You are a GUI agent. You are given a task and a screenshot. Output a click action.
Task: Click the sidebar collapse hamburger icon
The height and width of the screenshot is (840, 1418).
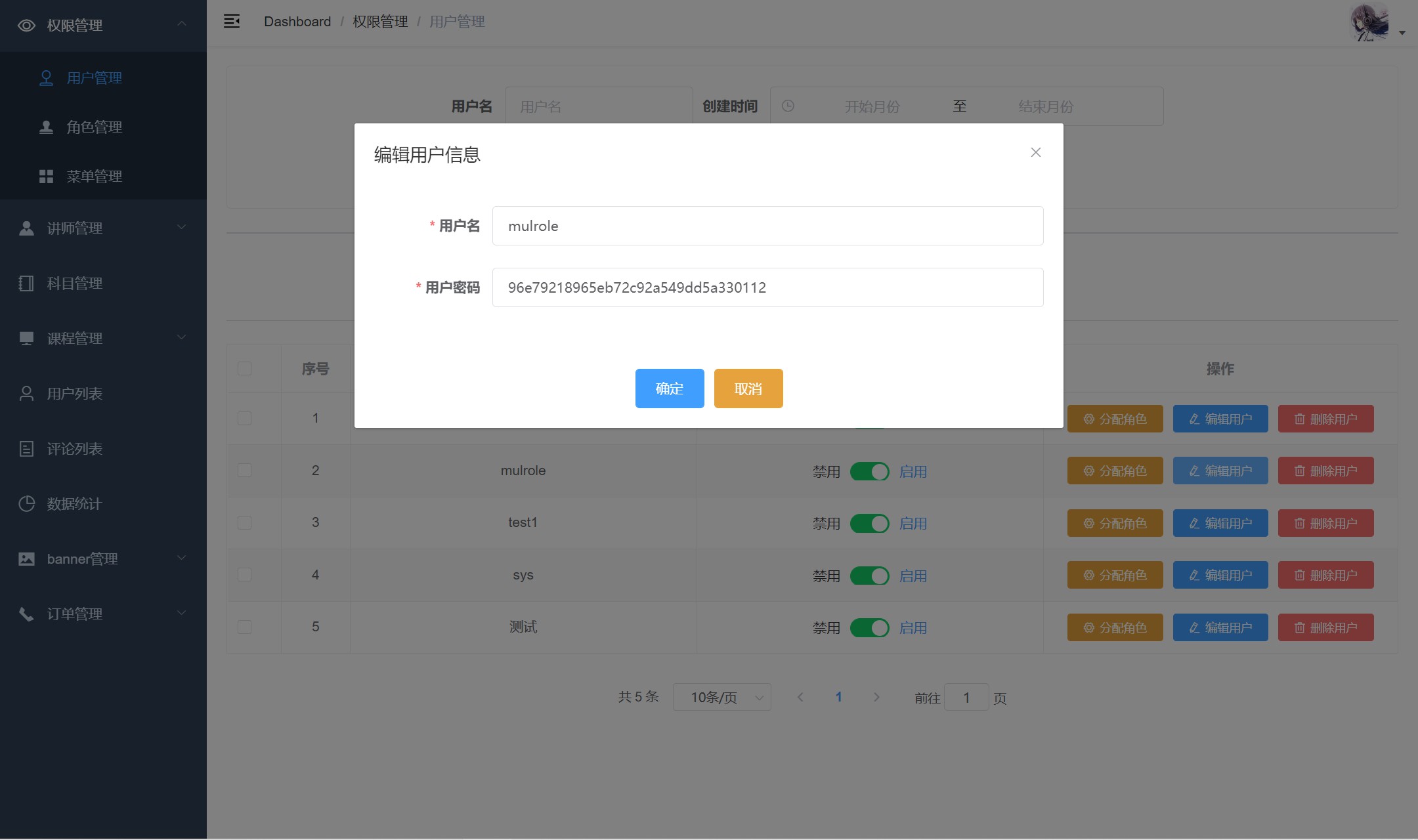tap(232, 22)
